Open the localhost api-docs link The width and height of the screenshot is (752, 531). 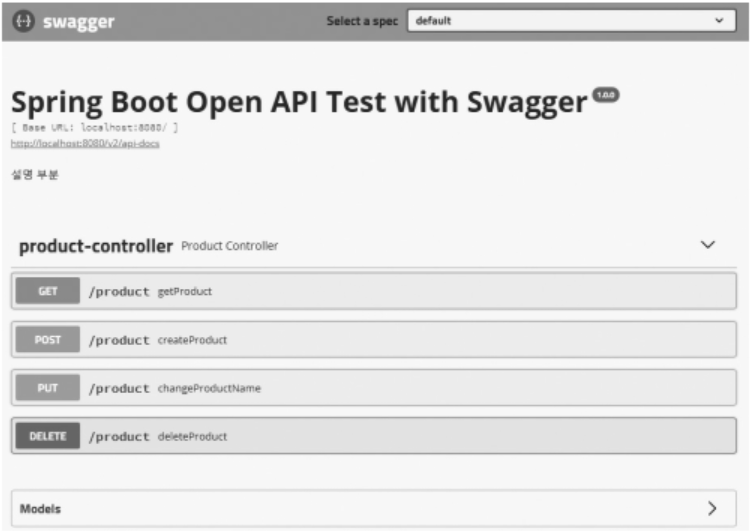pos(85,143)
